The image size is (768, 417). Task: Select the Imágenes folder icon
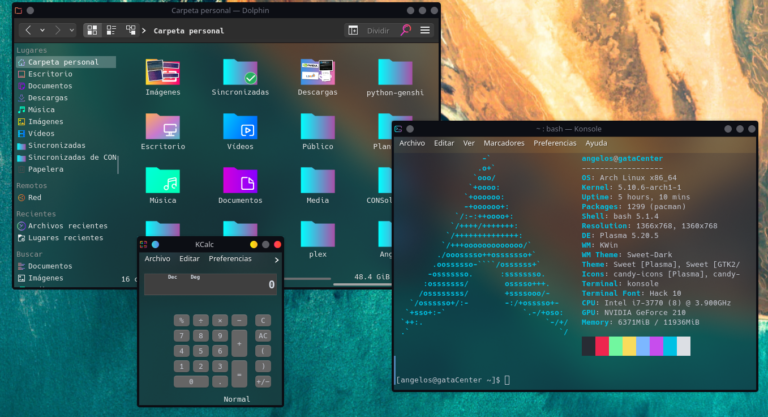pos(163,73)
